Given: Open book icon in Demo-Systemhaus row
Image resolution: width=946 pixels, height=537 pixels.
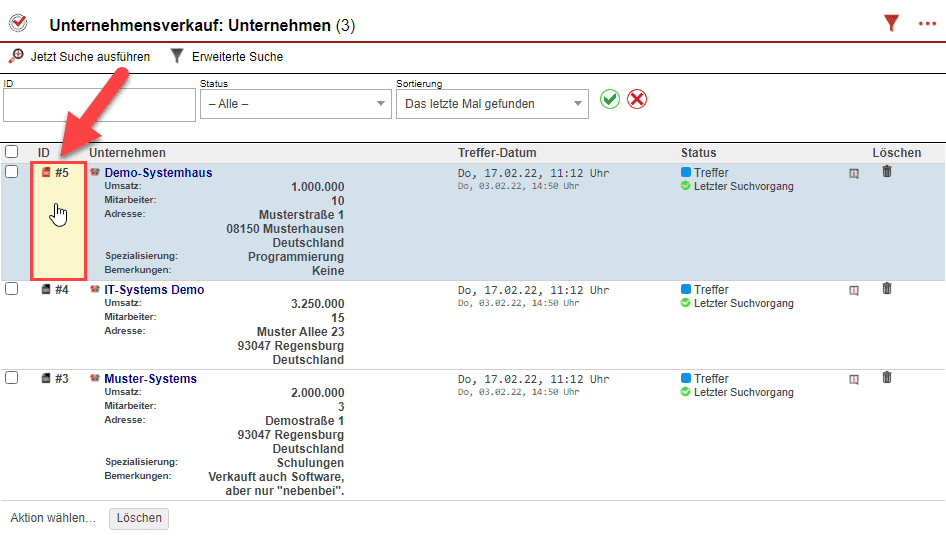Looking at the screenshot, I should point(854,173).
